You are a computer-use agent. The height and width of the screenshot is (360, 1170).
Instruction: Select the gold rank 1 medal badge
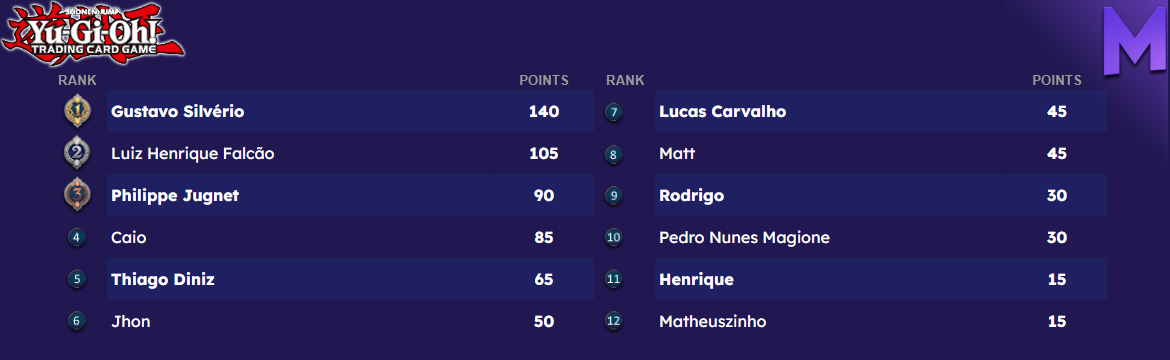tap(77, 111)
